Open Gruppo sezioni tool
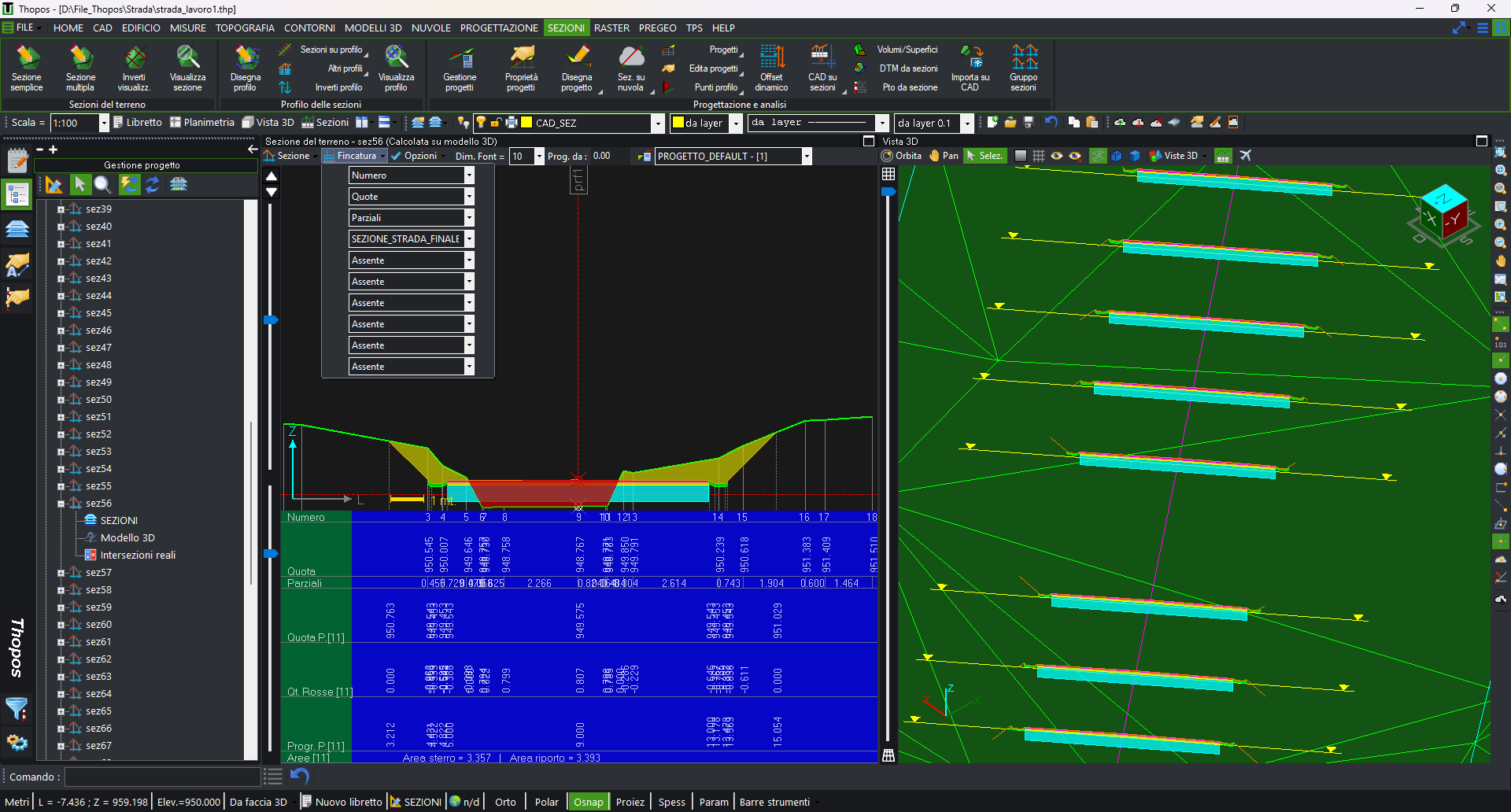The width and height of the screenshot is (1511, 812). [1024, 68]
